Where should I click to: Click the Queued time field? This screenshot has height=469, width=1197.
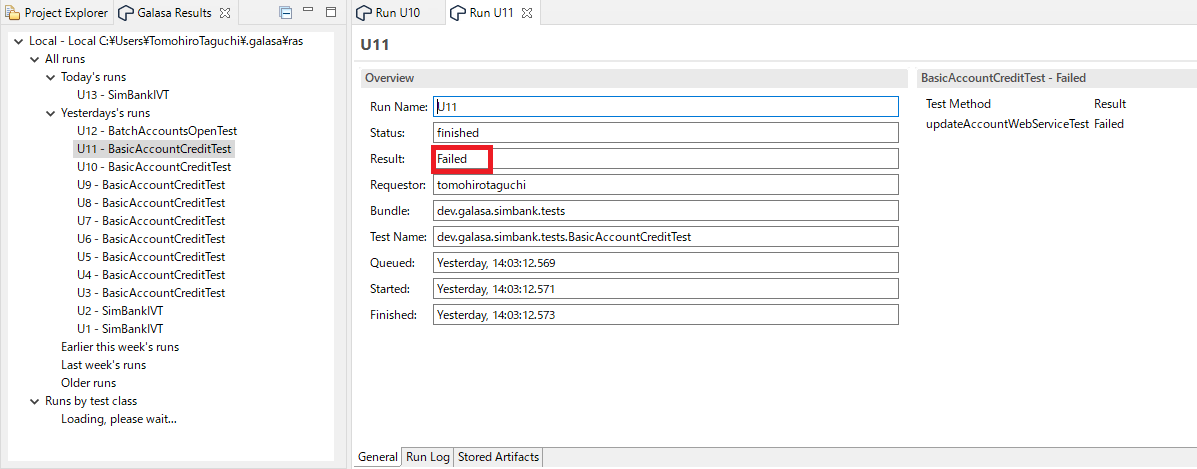(666, 263)
